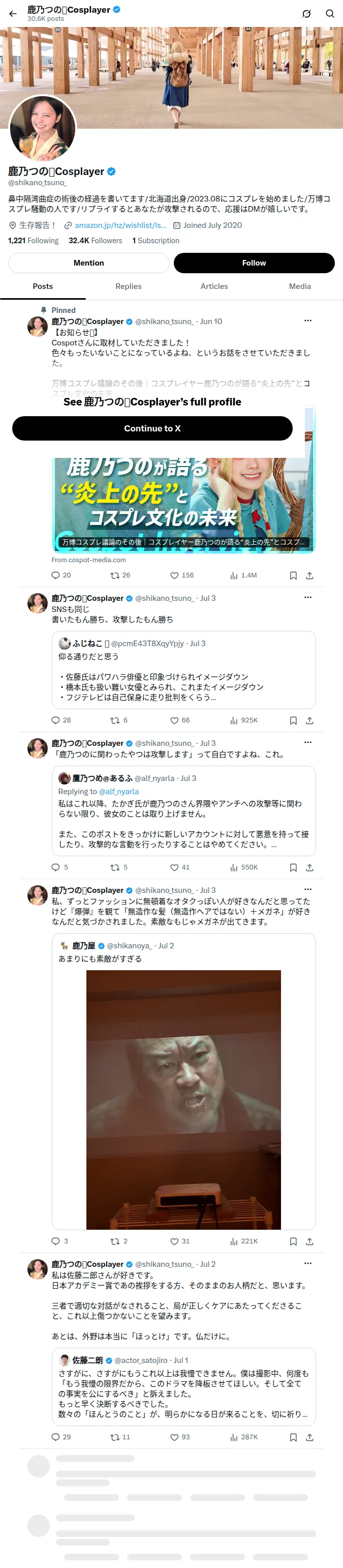This screenshot has height=1568, width=343.
Task: Open more options on Jul 2 post
Action: (308, 1263)
